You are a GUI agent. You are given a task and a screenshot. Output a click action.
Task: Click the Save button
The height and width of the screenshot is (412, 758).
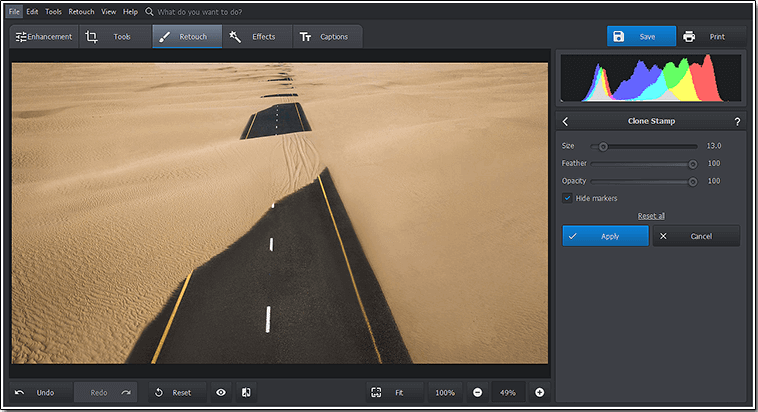pos(641,36)
